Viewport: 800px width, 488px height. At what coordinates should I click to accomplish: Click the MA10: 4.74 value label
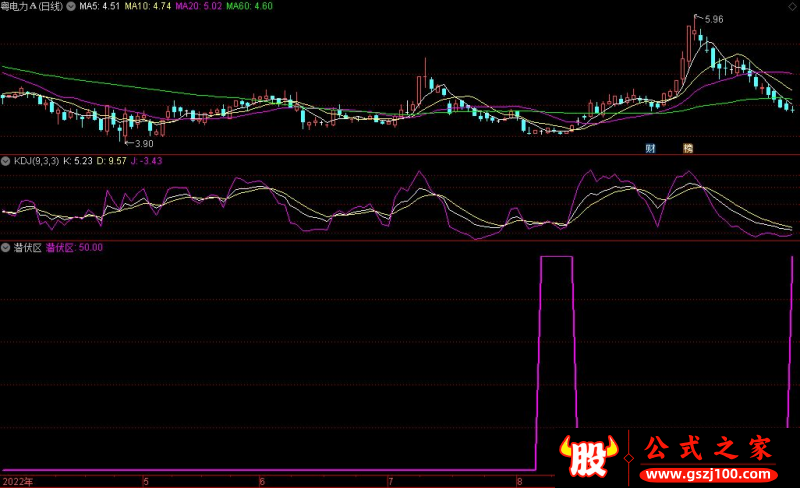click(148, 6)
